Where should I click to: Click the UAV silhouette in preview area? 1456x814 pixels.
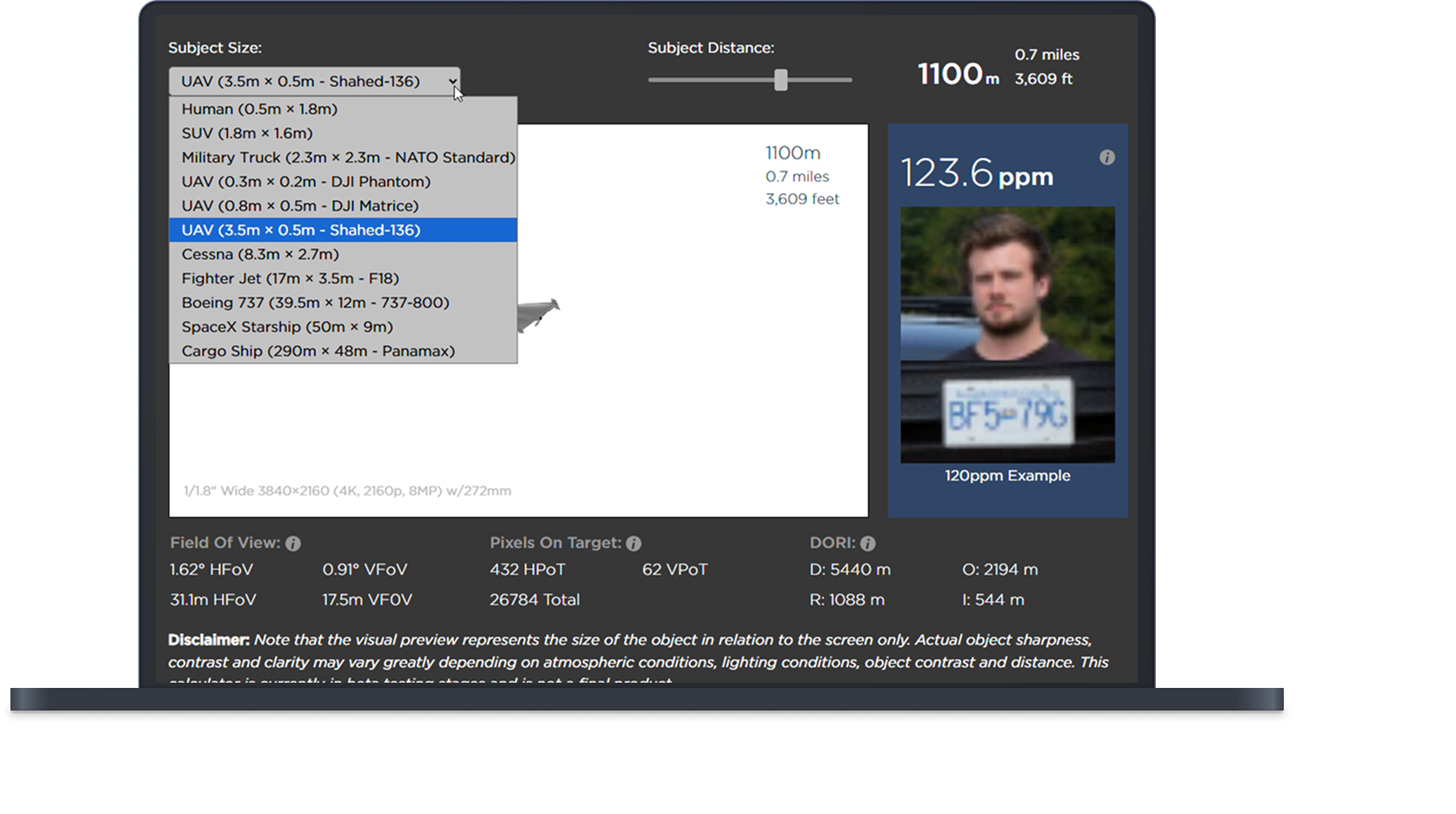pos(538,314)
